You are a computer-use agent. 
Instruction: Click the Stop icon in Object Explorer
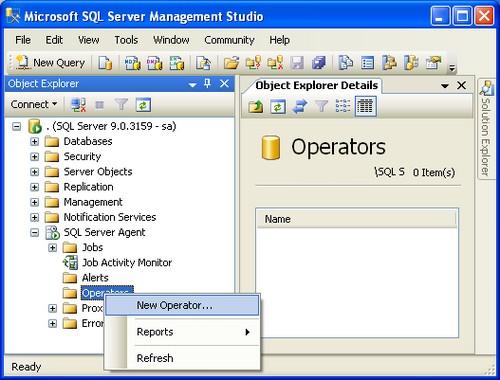[x=99, y=105]
